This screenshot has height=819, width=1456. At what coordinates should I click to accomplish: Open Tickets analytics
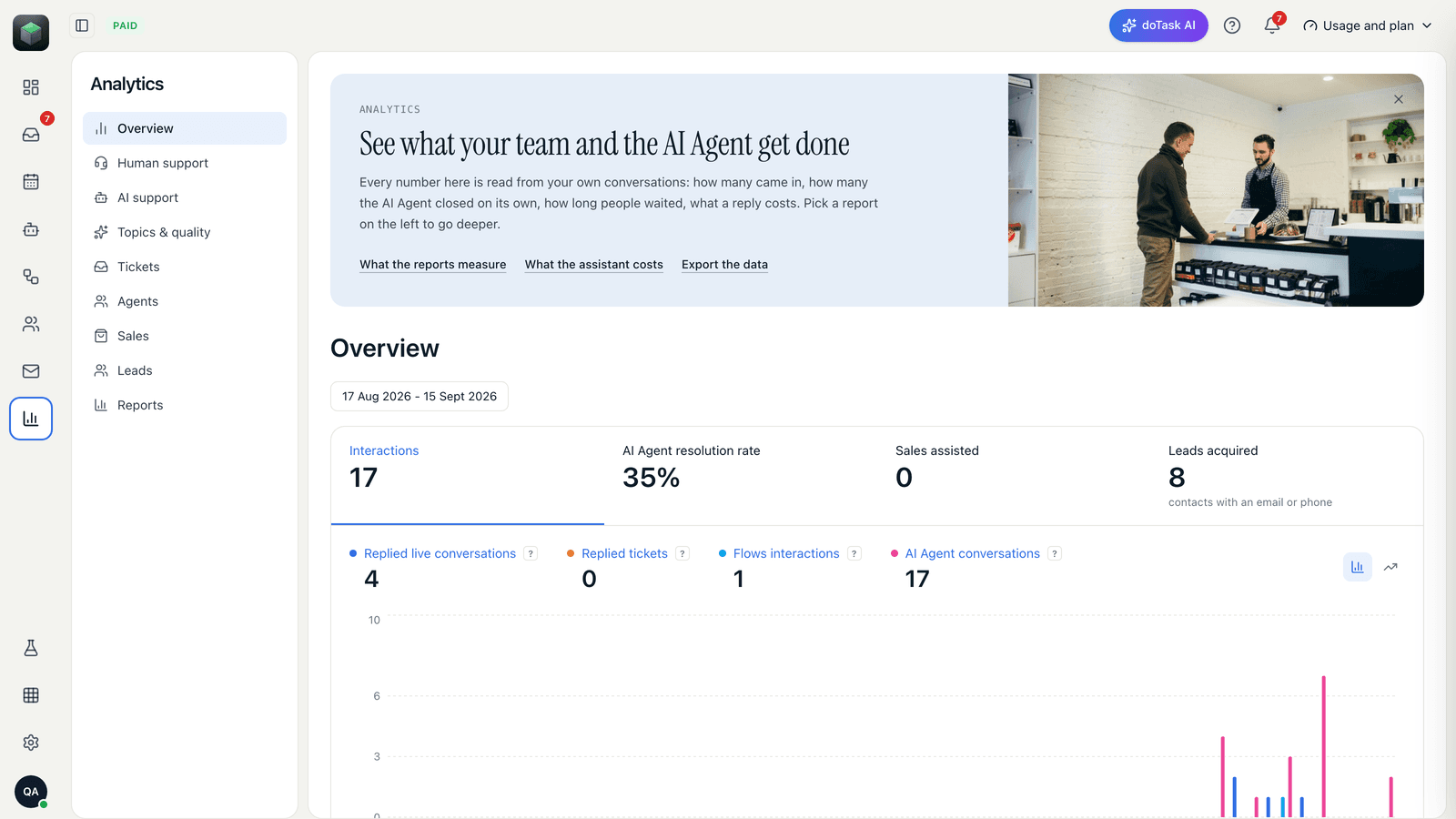pyautogui.click(x=185, y=267)
